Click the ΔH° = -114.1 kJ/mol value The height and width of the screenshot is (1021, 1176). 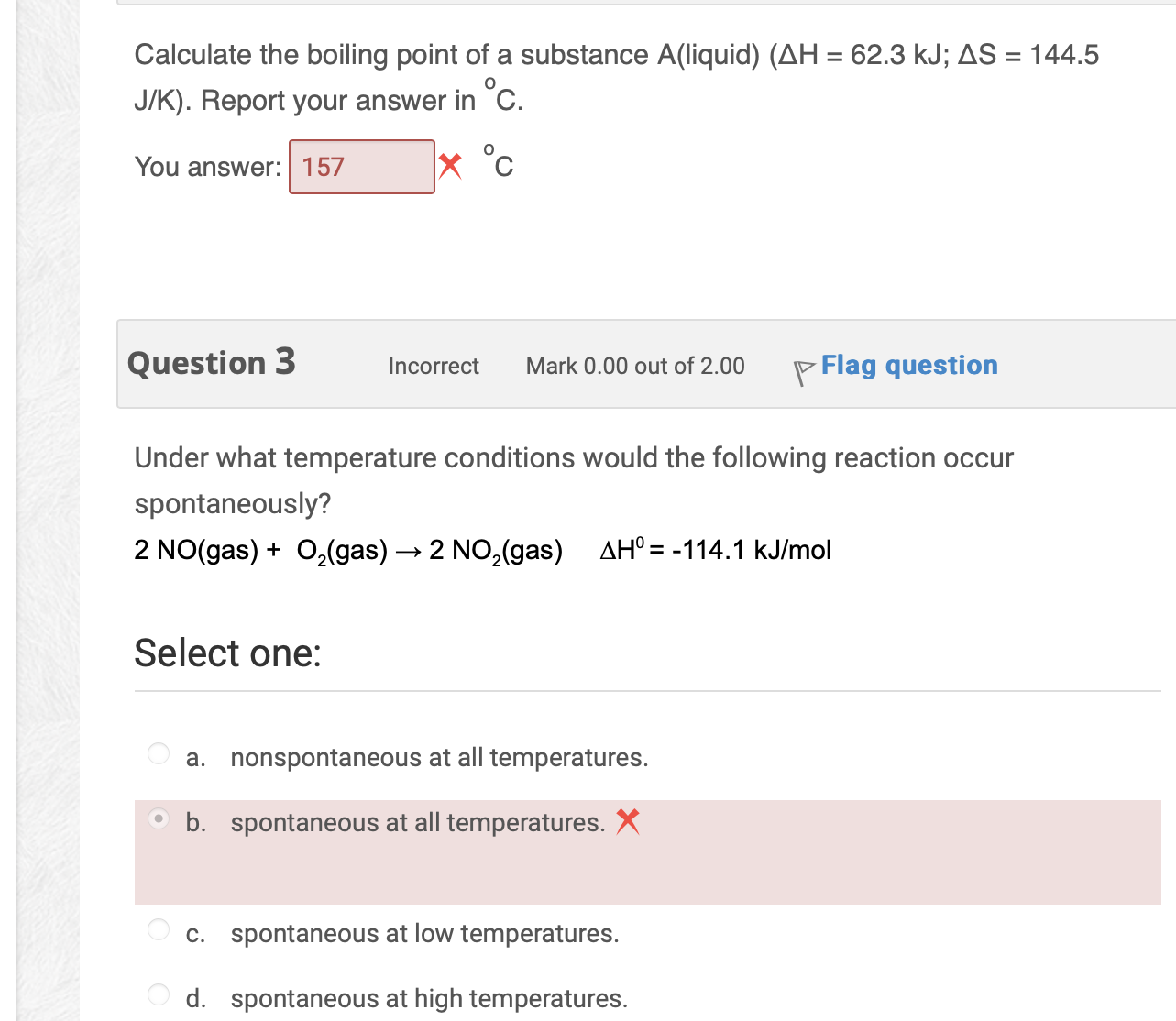pyautogui.click(x=715, y=550)
